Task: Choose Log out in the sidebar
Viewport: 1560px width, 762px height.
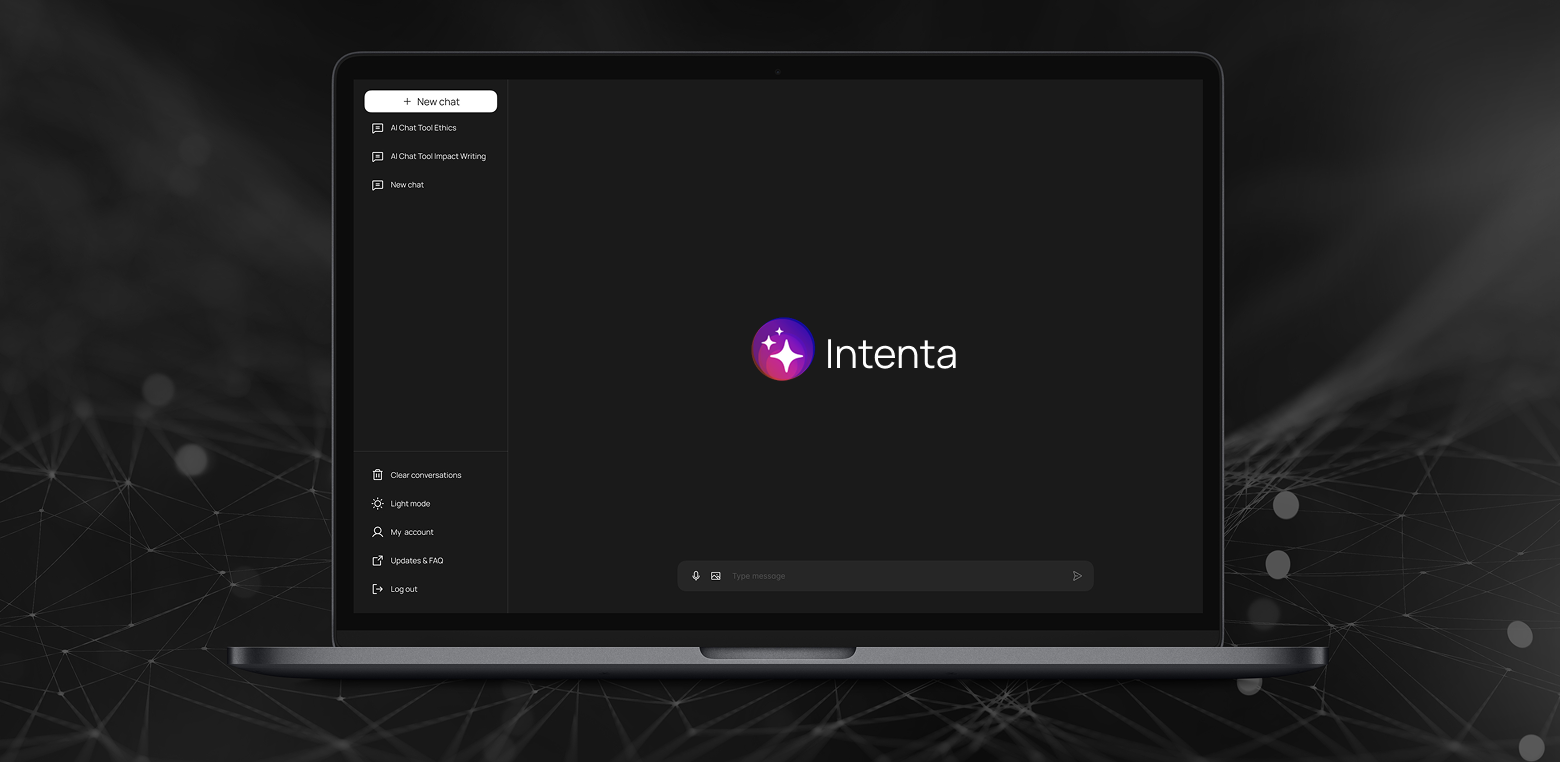Action: [404, 589]
